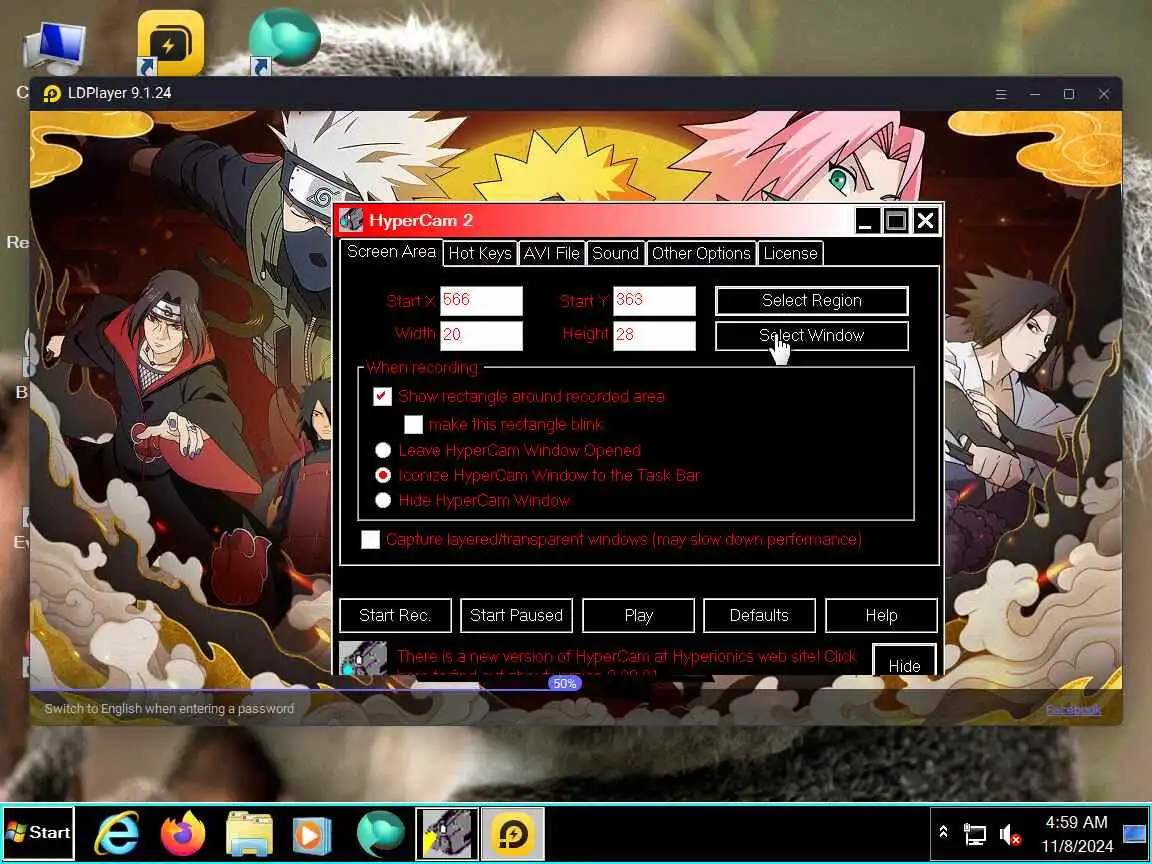
Task: Click the Select Region button
Action: tap(812, 300)
